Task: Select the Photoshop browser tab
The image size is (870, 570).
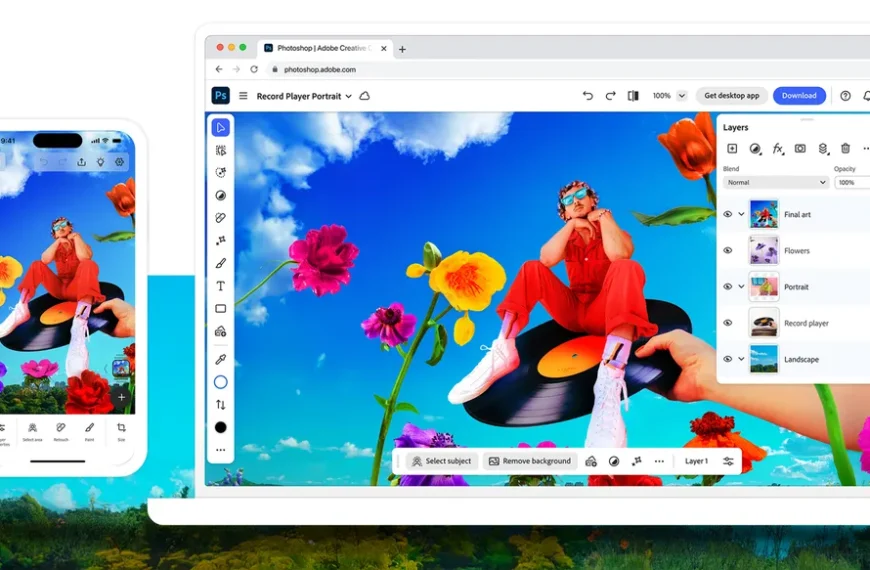Action: point(326,48)
